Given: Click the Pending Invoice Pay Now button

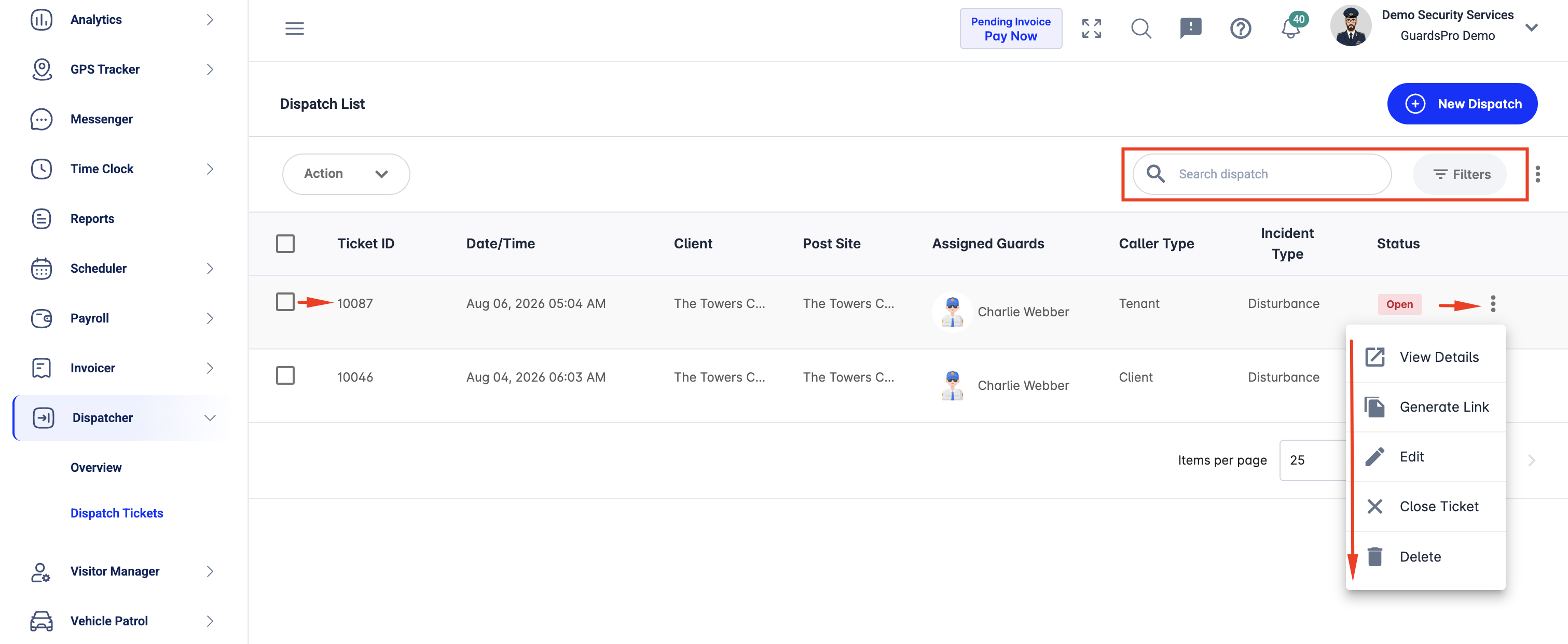Looking at the screenshot, I should coord(1010,29).
